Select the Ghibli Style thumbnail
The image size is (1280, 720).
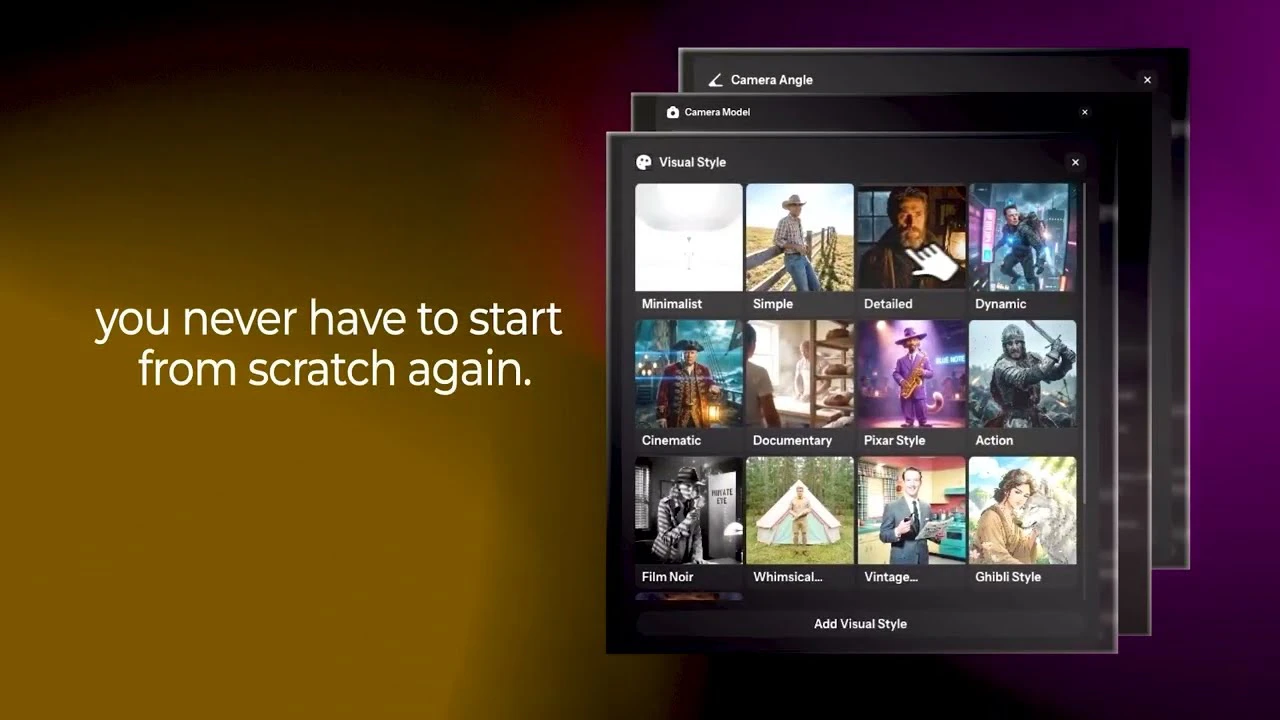[1023, 510]
